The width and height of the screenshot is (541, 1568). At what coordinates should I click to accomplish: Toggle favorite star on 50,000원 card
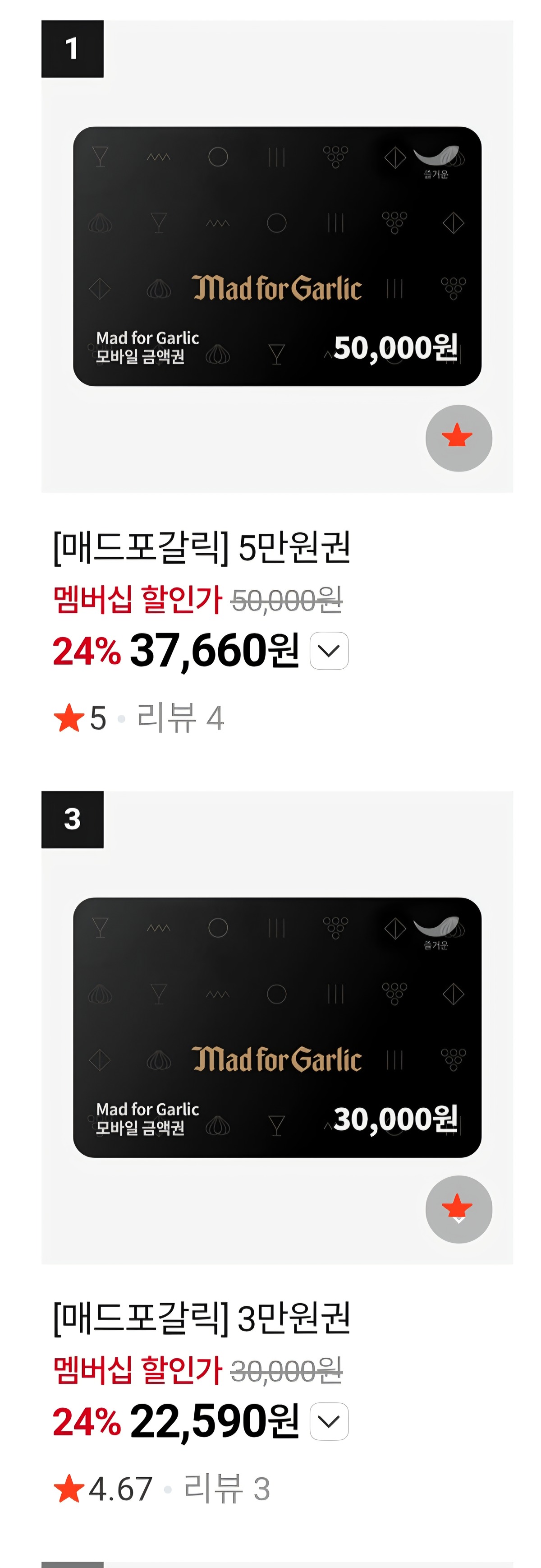pos(458,438)
